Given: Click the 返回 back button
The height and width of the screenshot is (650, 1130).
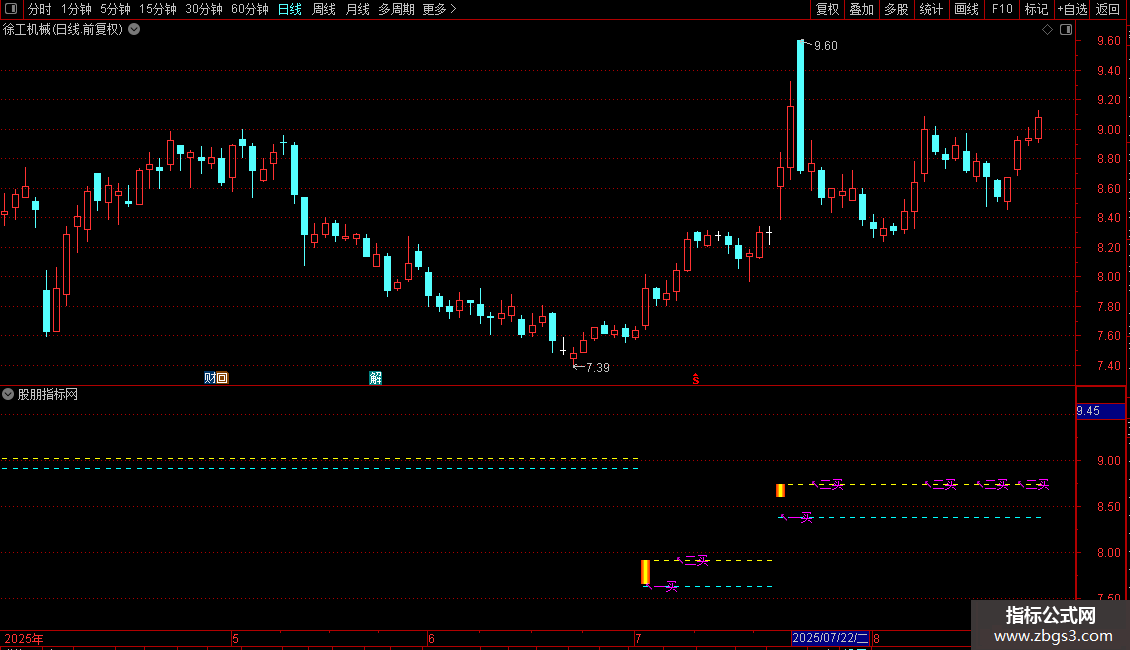Looking at the screenshot, I should (1108, 9).
